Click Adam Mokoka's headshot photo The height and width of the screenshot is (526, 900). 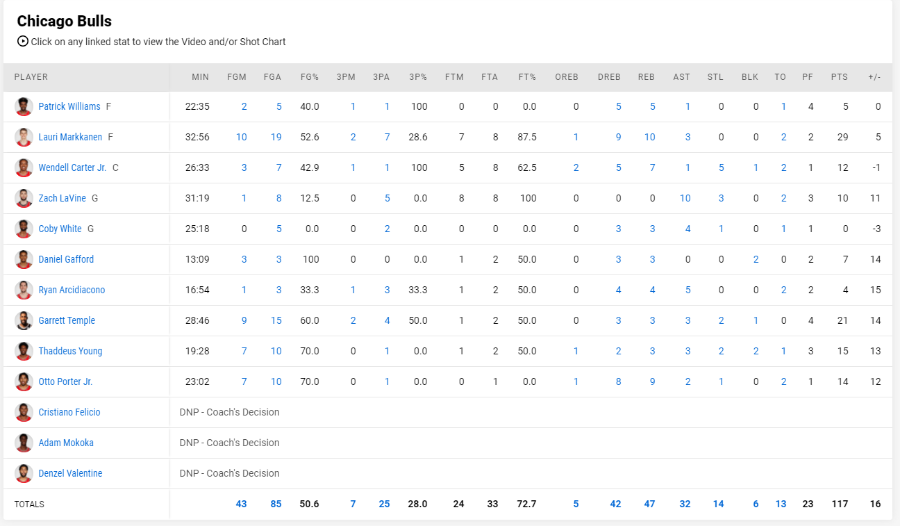(x=24, y=443)
